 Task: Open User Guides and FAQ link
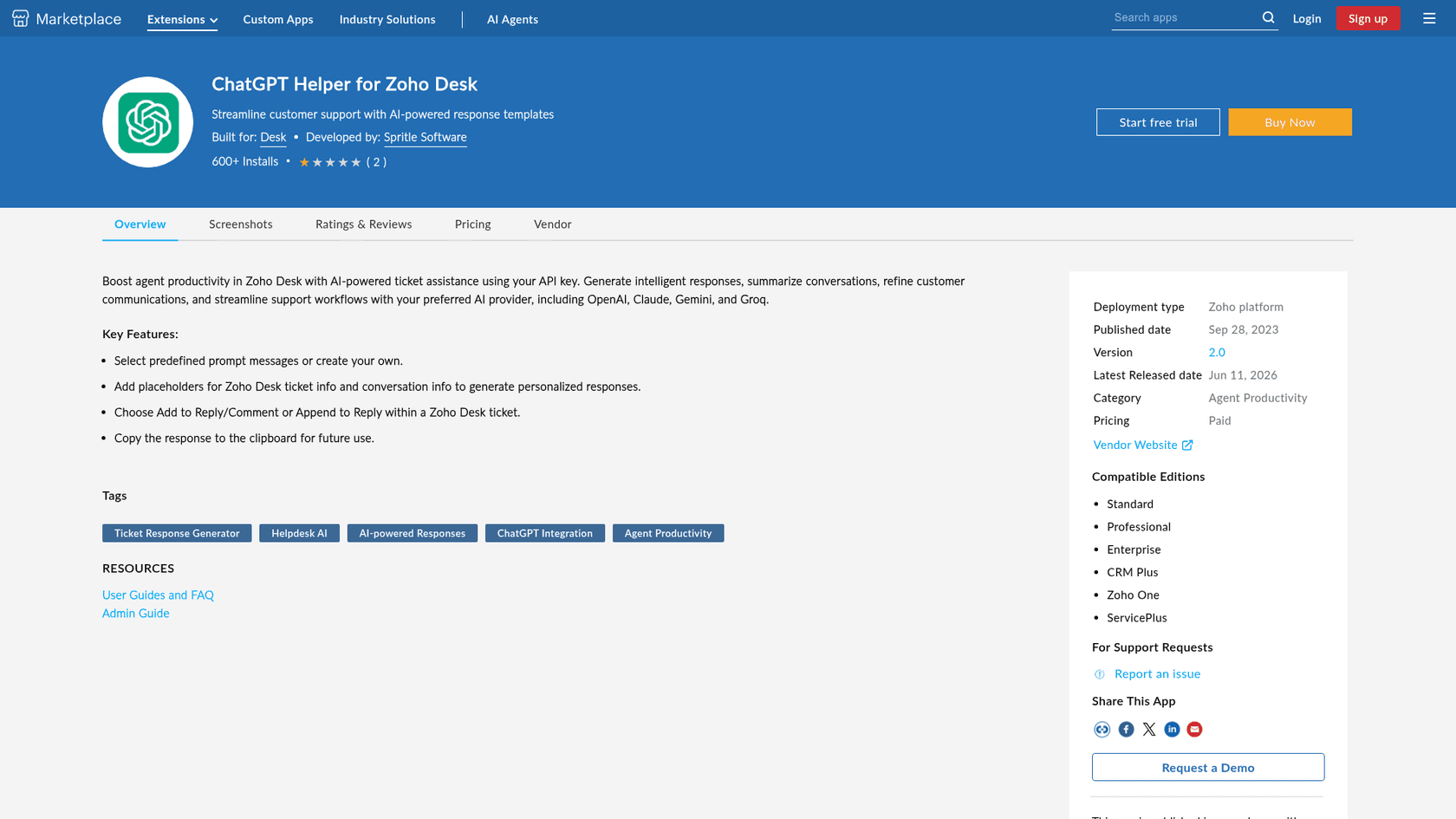(x=158, y=595)
